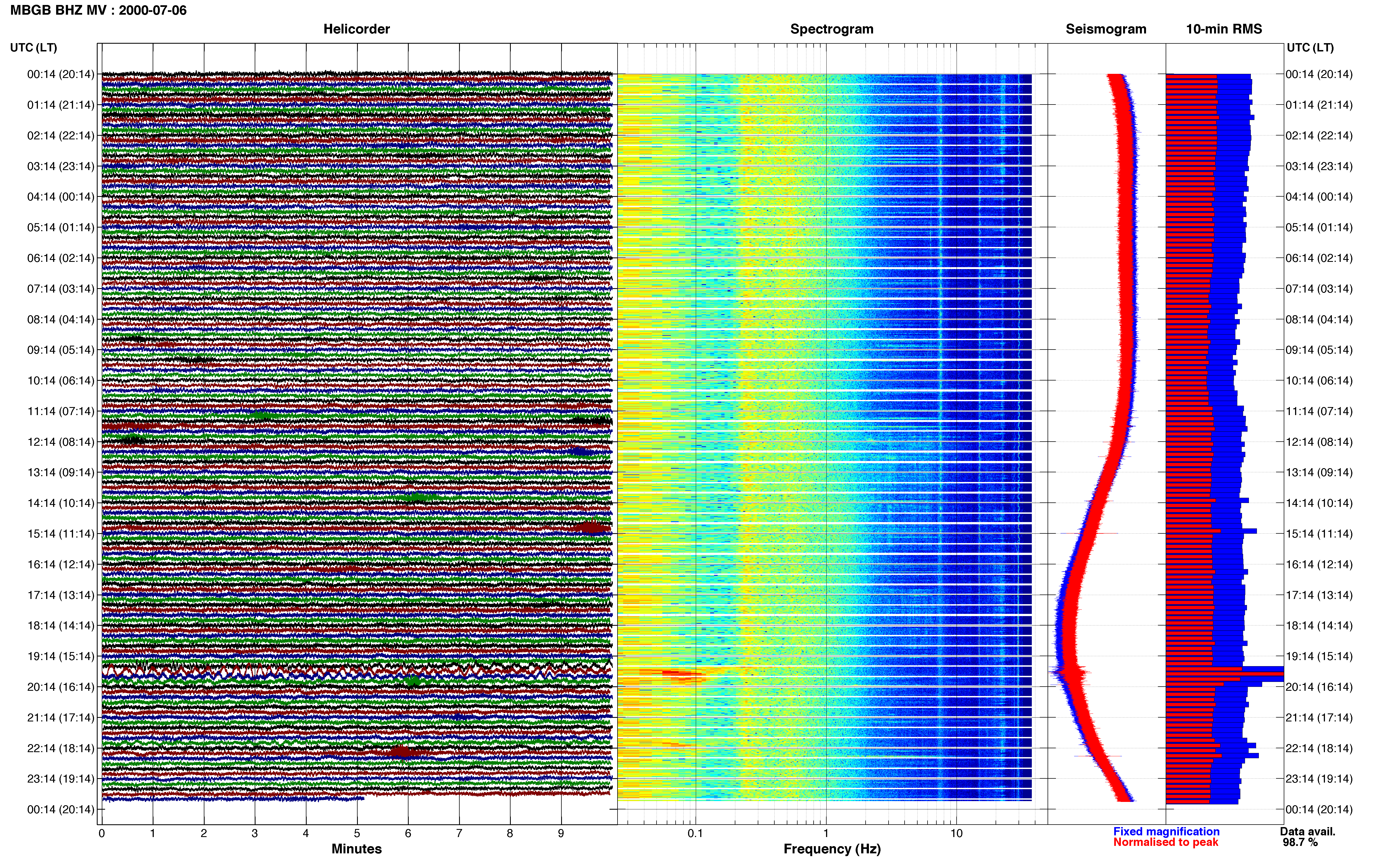The image size is (1388, 868).
Task: Click right time label '17:14 (13:14)'
Action: pyautogui.click(x=1319, y=595)
